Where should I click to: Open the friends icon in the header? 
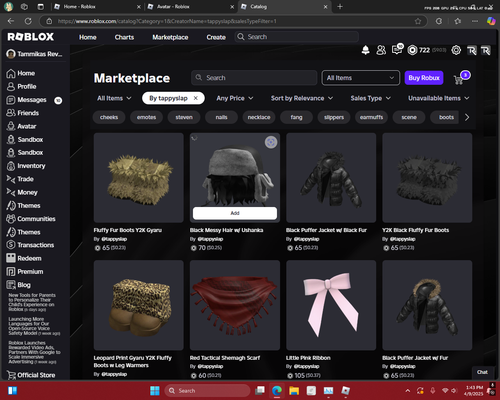[381, 50]
